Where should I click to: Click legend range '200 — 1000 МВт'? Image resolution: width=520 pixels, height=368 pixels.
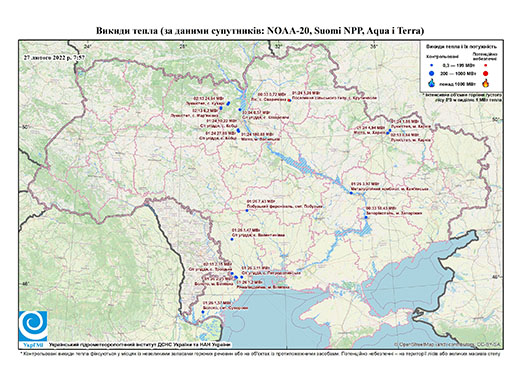pos(457,73)
